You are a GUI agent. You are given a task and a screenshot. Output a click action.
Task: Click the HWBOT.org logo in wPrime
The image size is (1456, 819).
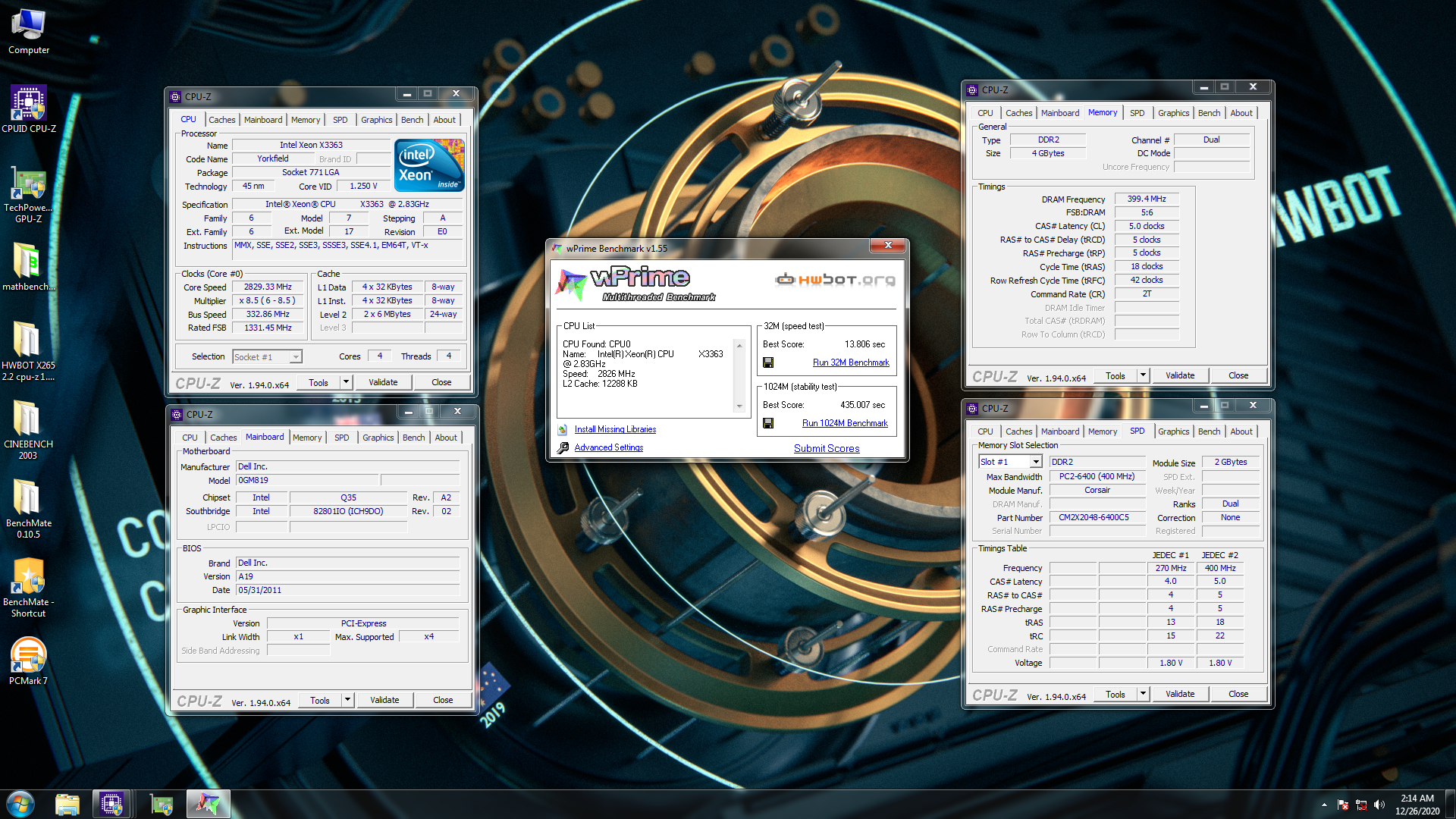835,280
